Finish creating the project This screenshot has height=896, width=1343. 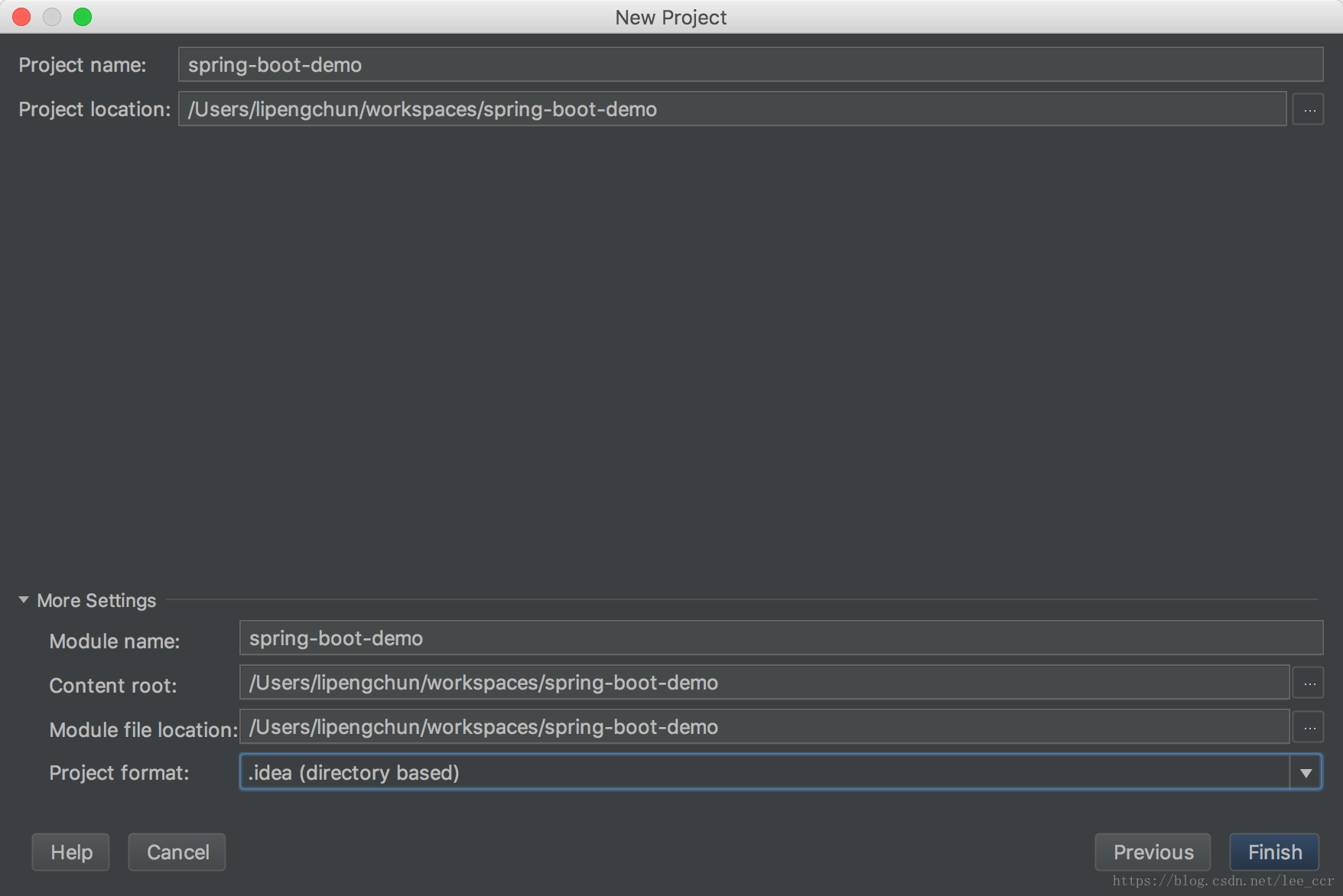point(1274,852)
